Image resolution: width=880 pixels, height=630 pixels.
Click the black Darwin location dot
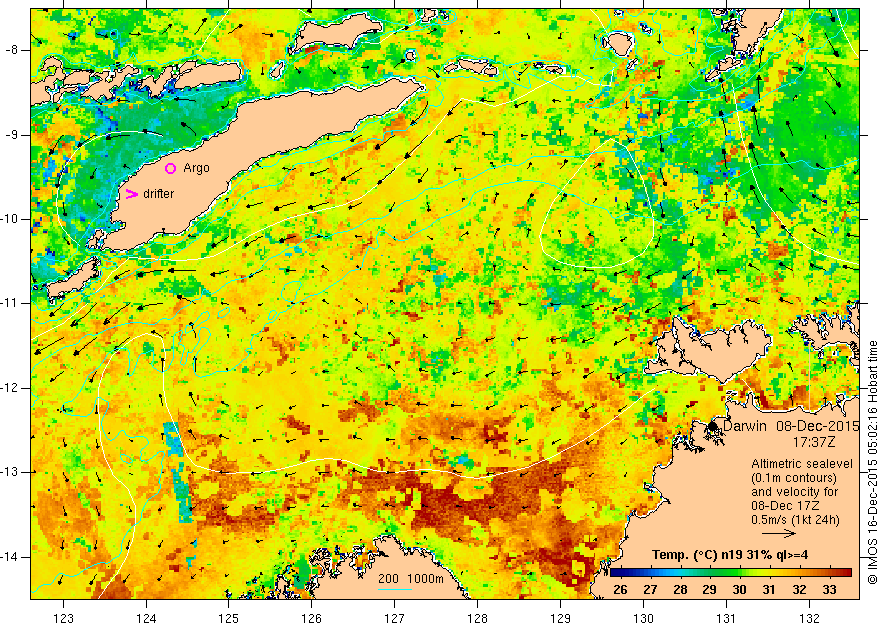[713, 426]
